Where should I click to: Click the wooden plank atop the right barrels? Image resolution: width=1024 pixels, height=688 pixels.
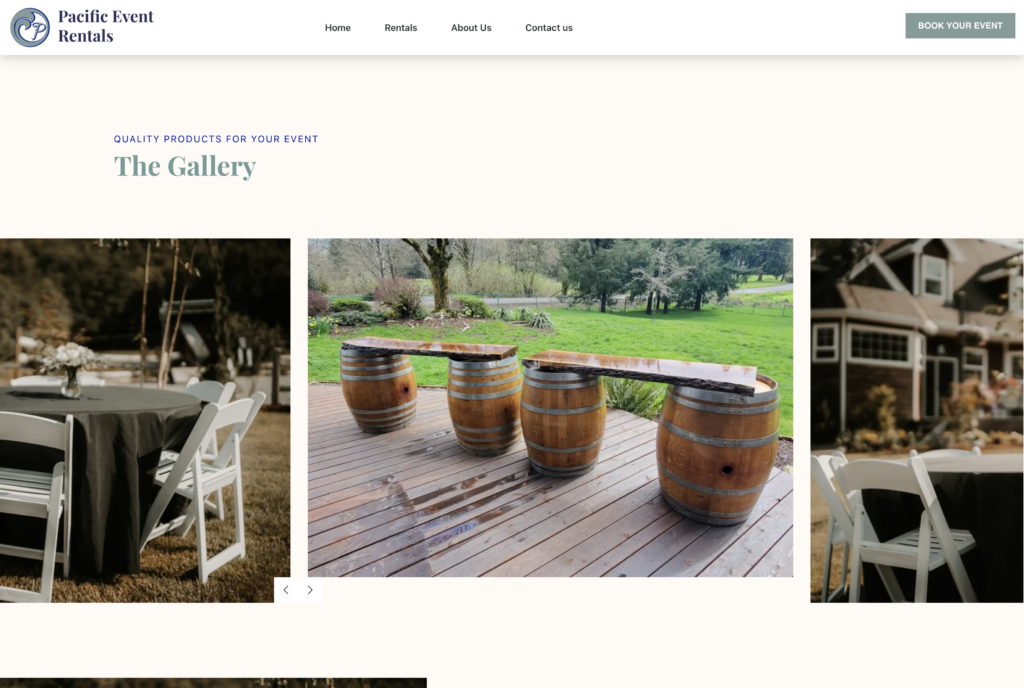[639, 371]
